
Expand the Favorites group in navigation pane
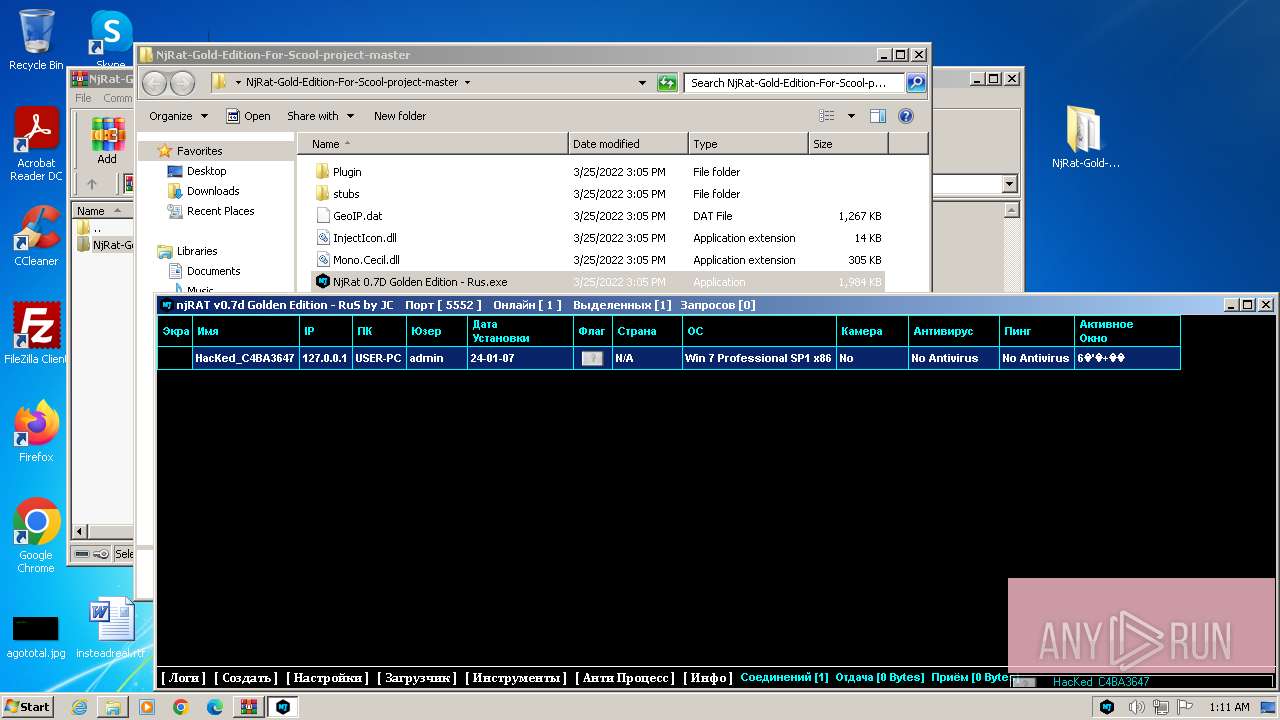[x=199, y=151]
